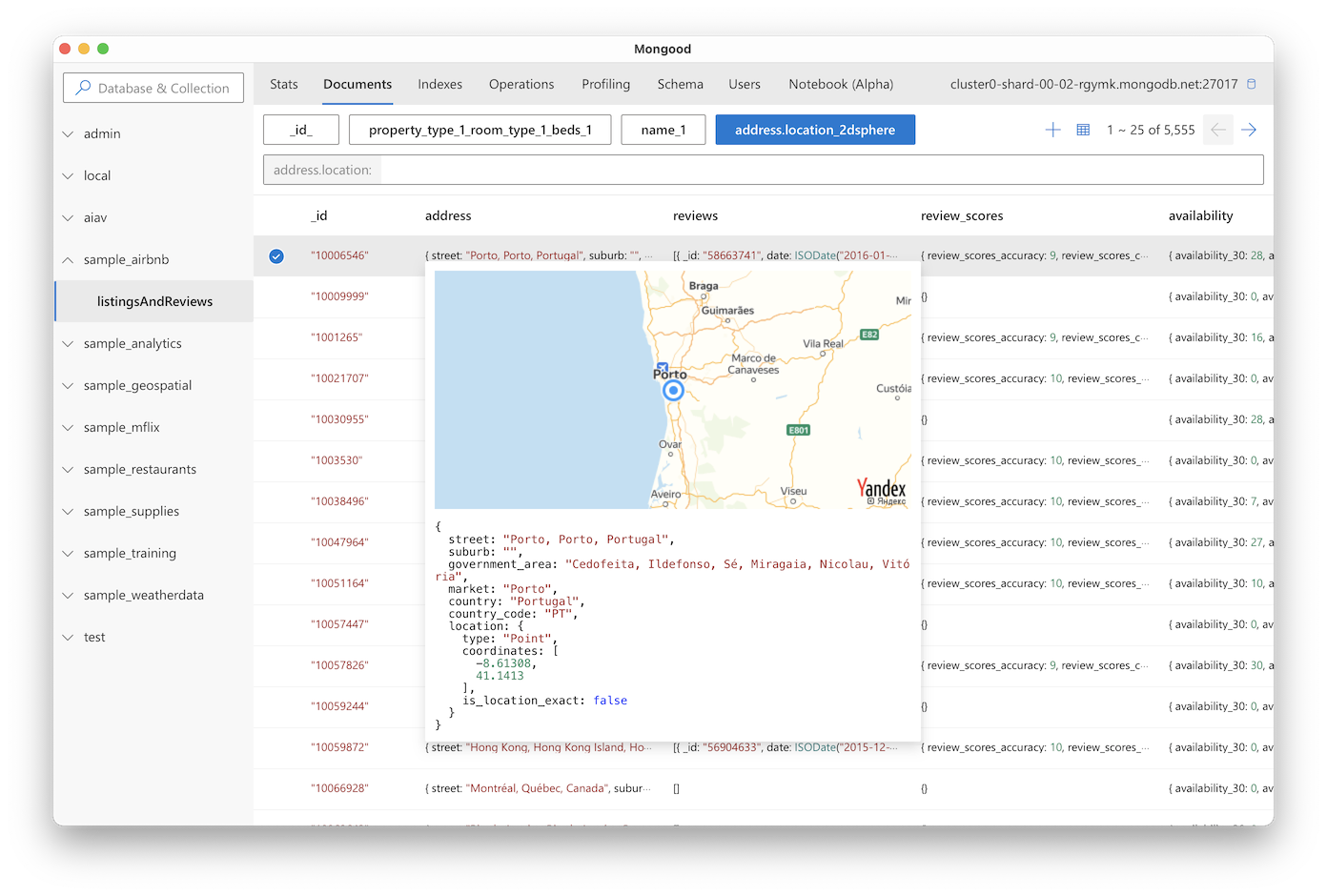
Task: Select the Documents tab
Action: tap(357, 84)
